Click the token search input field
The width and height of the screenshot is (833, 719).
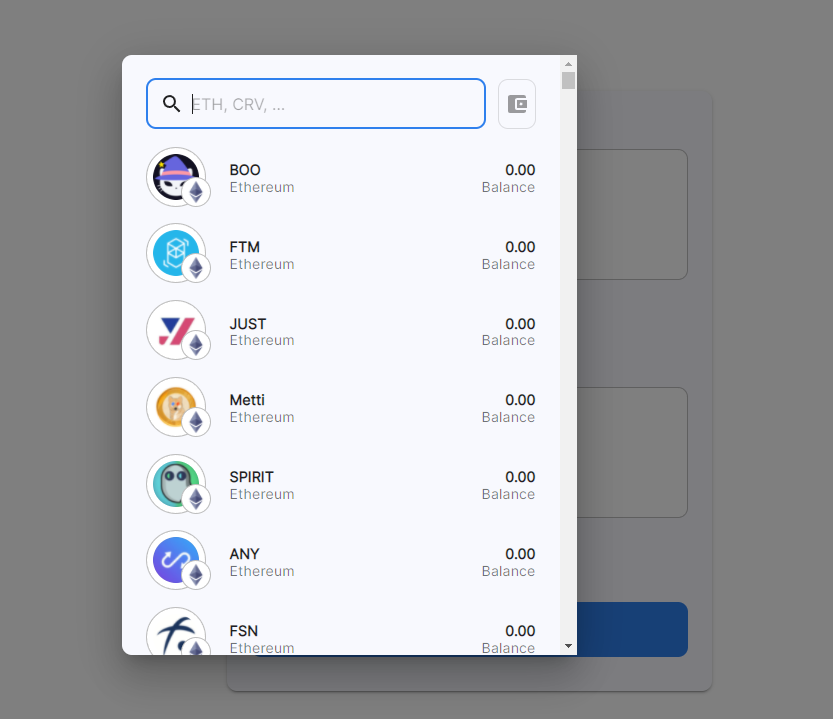tap(316, 104)
